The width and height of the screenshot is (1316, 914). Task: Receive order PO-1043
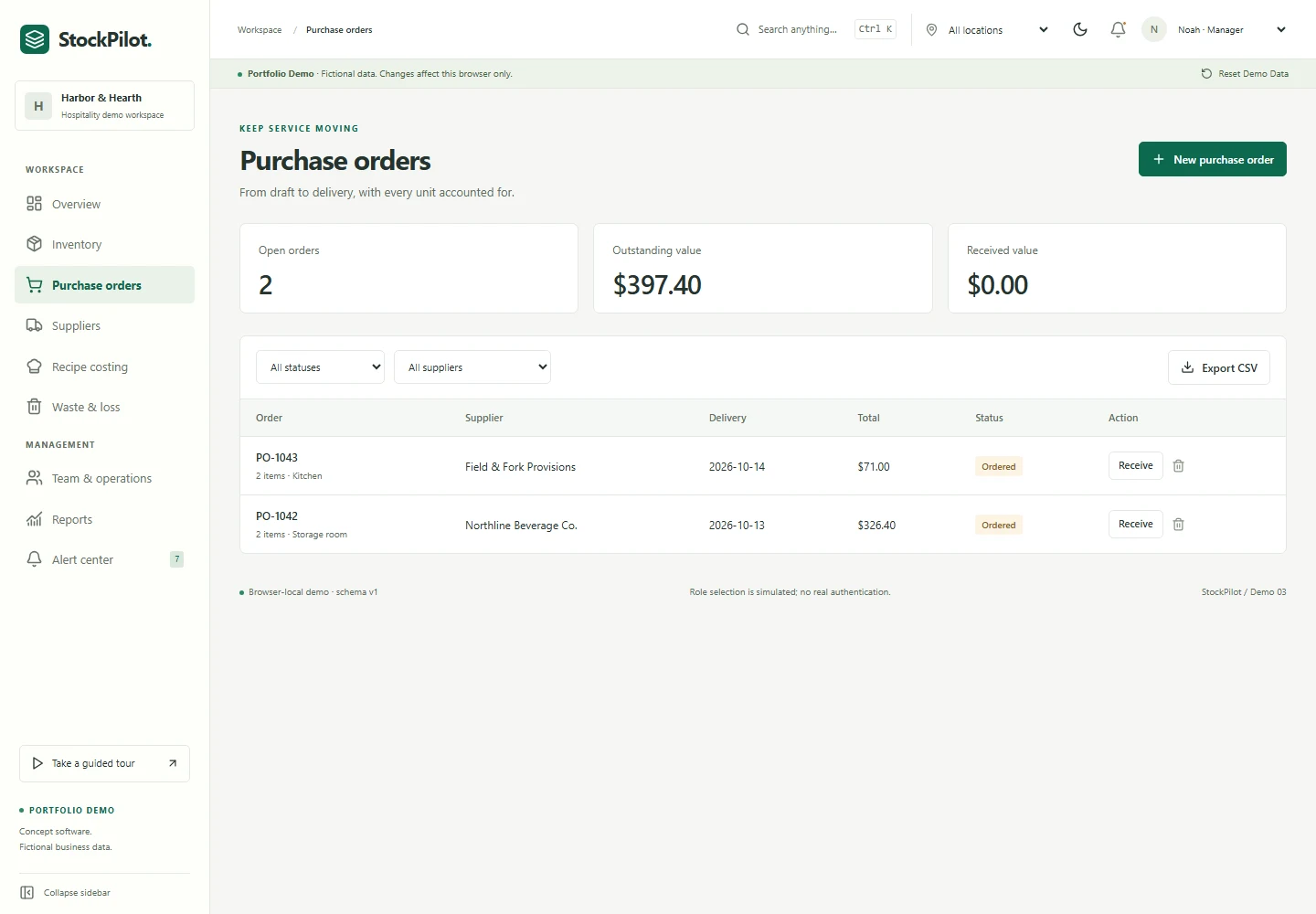pyautogui.click(x=1136, y=465)
